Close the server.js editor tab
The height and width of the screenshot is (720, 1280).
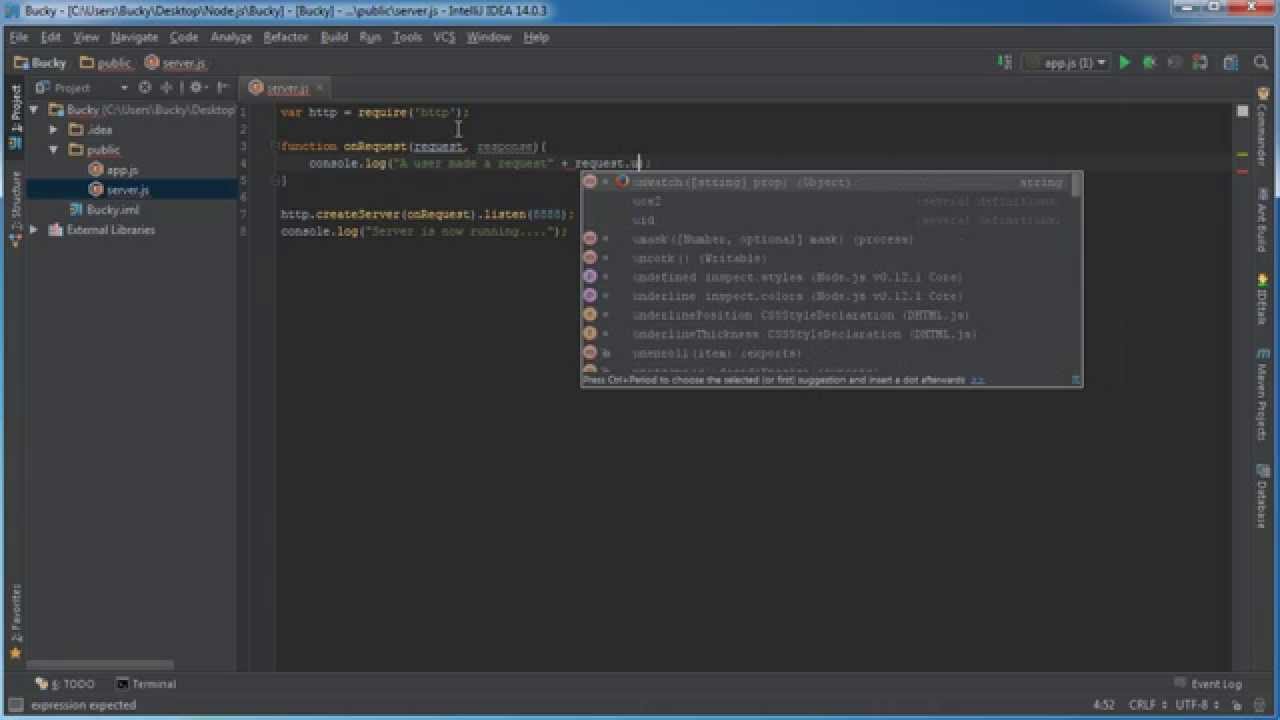pyautogui.click(x=318, y=88)
